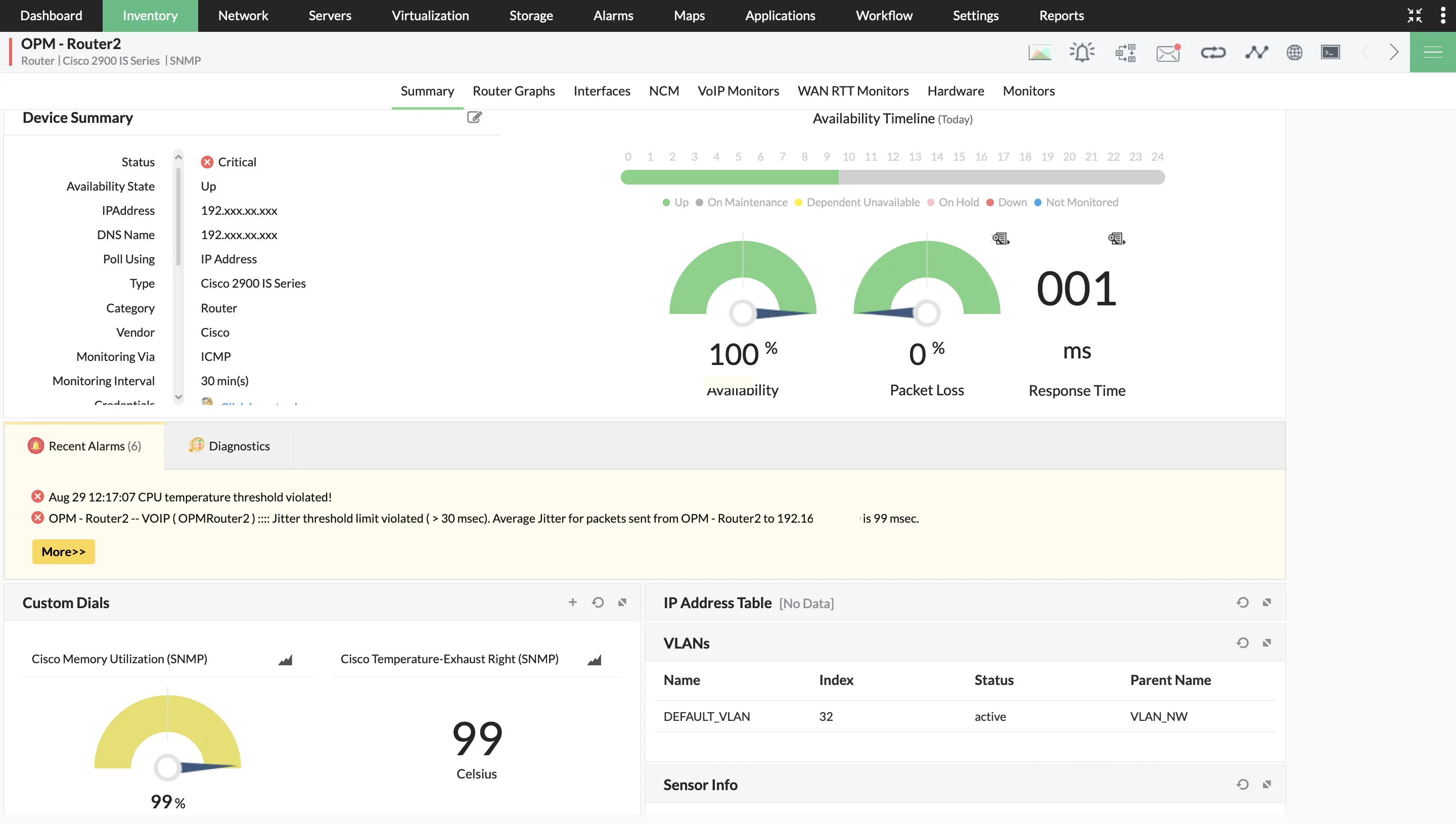Image resolution: width=1456 pixels, height=824 pixels.
Task: Edit Device Summary via pencil icon
Action: tap(474, 117)
